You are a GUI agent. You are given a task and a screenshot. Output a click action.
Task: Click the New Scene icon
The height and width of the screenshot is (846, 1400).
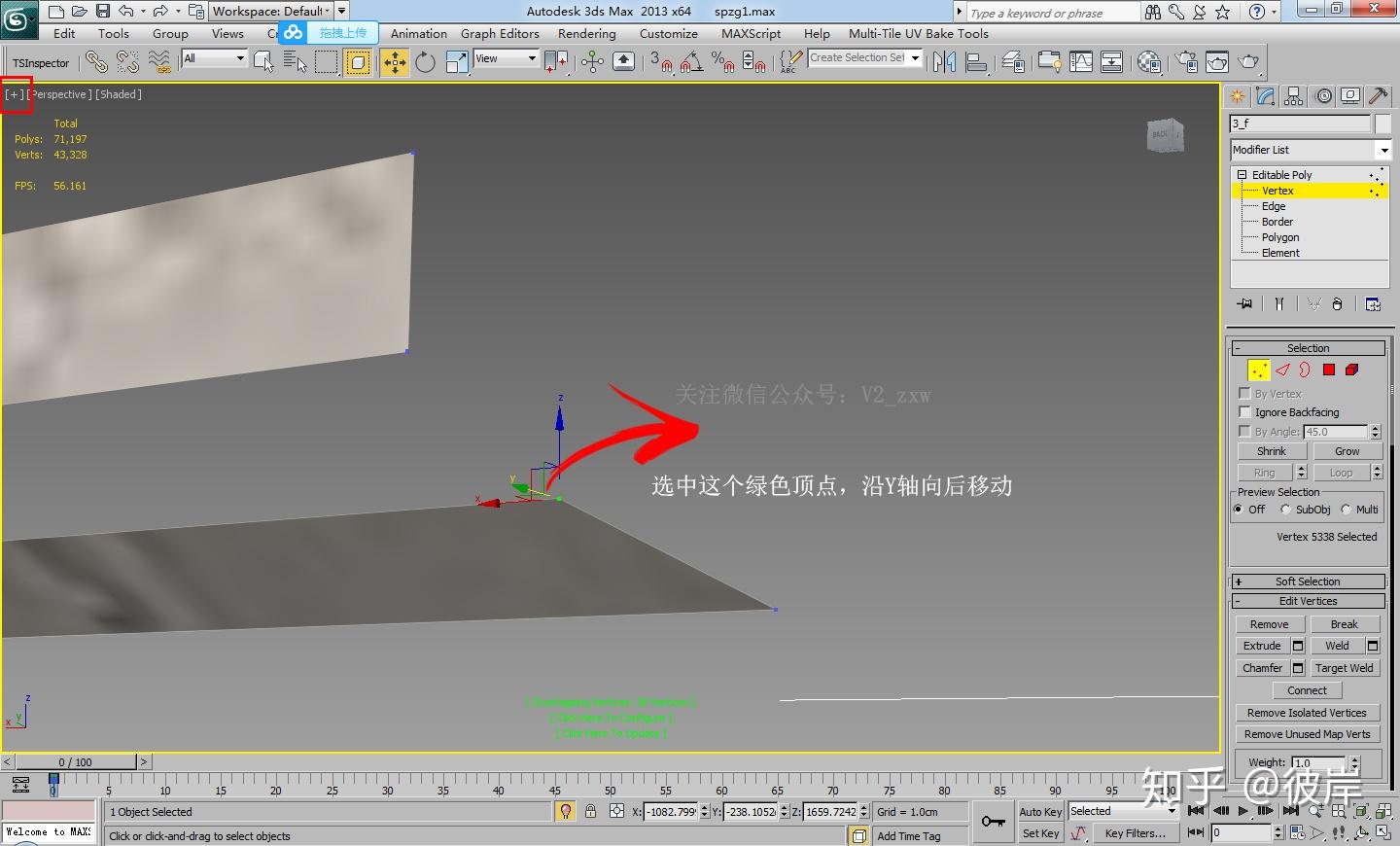pyautogui.click(x=55, y=12)
